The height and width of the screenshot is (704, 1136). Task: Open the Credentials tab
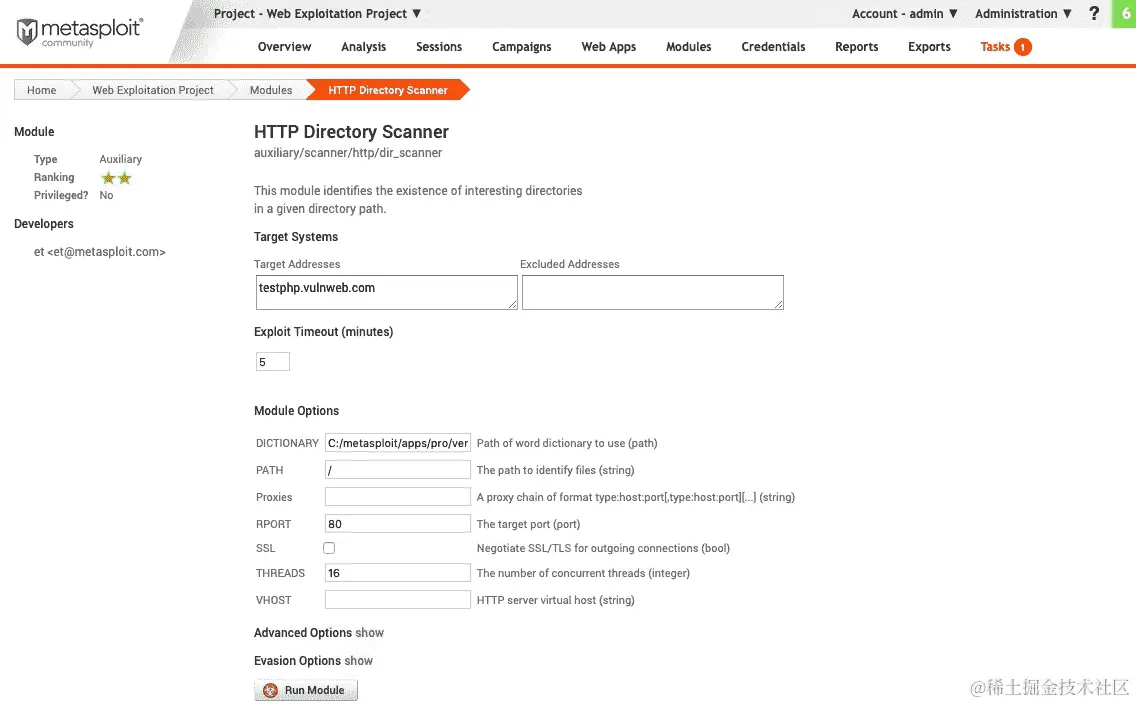tap(773, 46)
